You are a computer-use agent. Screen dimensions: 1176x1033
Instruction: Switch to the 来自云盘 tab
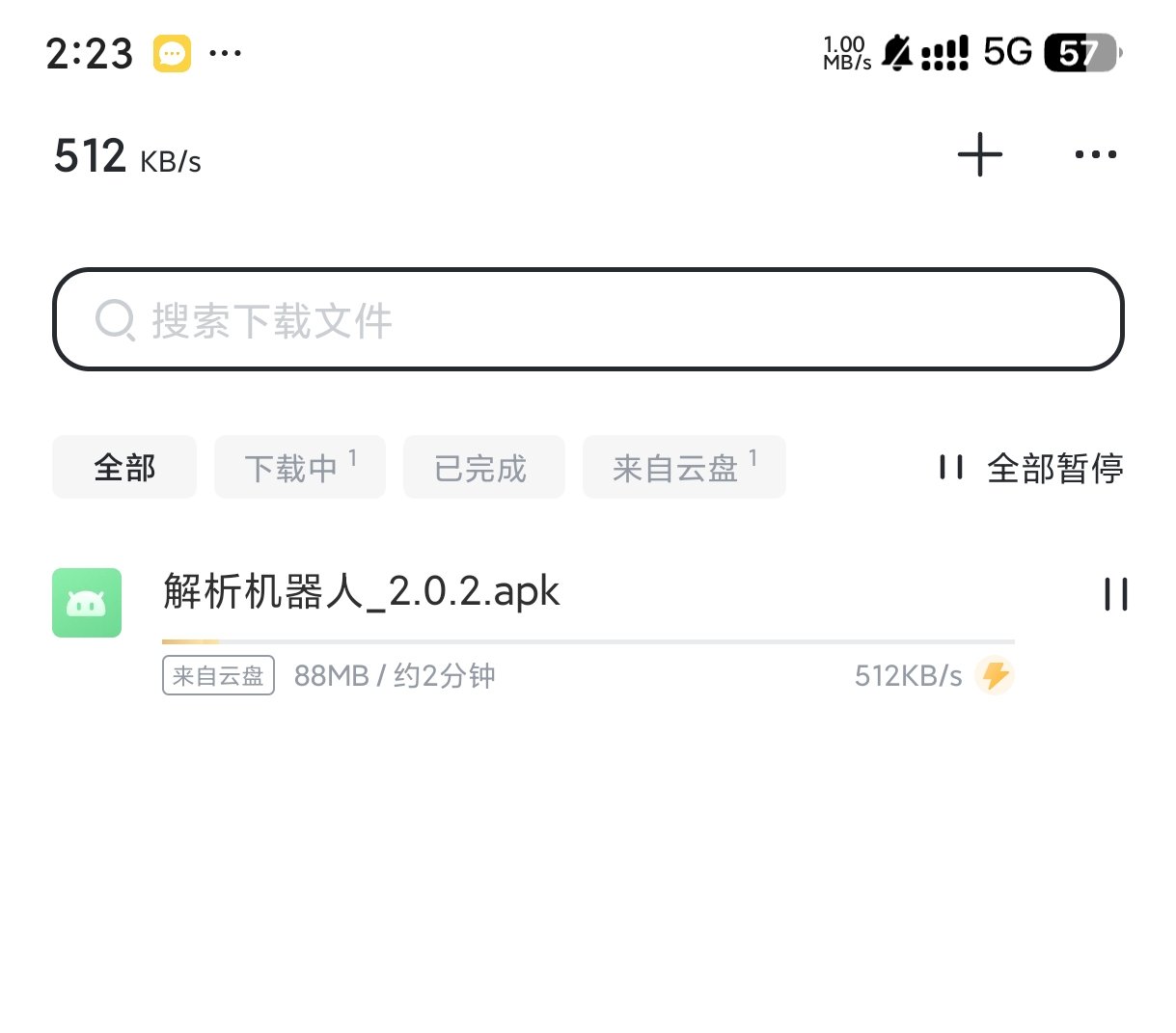point(684,468)
